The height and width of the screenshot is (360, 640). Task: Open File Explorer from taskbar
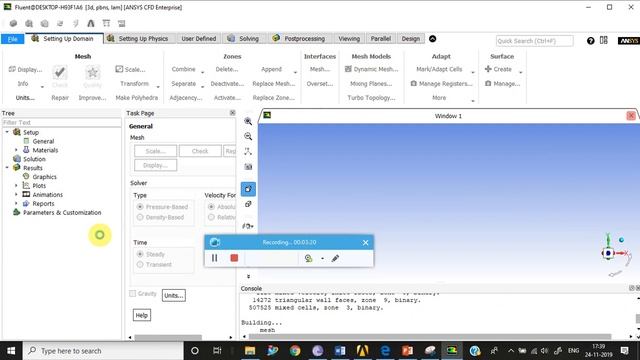point(250,351)
